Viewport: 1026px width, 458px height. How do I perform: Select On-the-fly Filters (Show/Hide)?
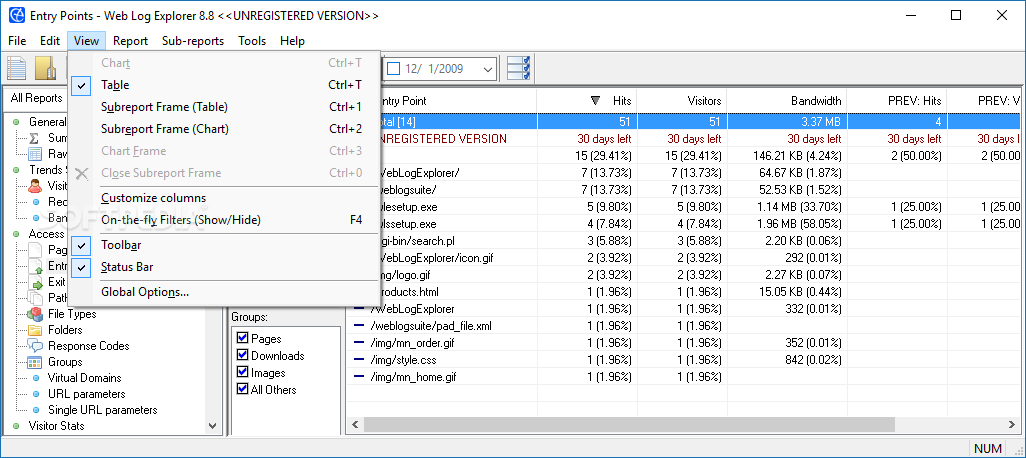tap(224, 220)
